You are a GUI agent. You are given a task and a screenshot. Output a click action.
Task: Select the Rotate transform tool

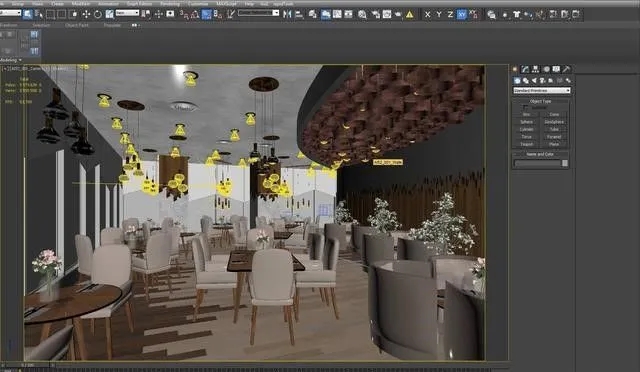point(98,14)
